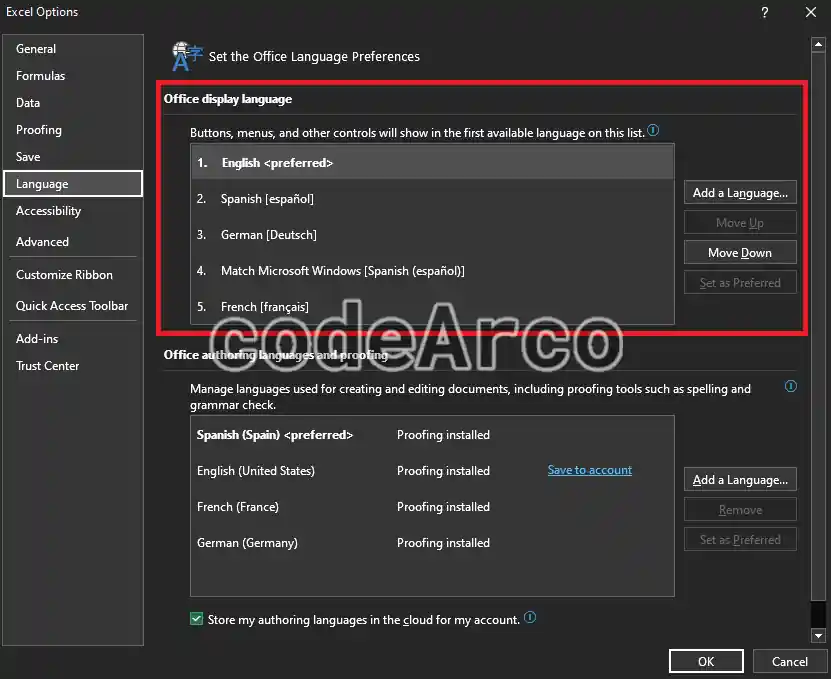The height and width of the screenshot is (679, 831).
Task: Select Spanish [español] display language
Action: point(432,199)
